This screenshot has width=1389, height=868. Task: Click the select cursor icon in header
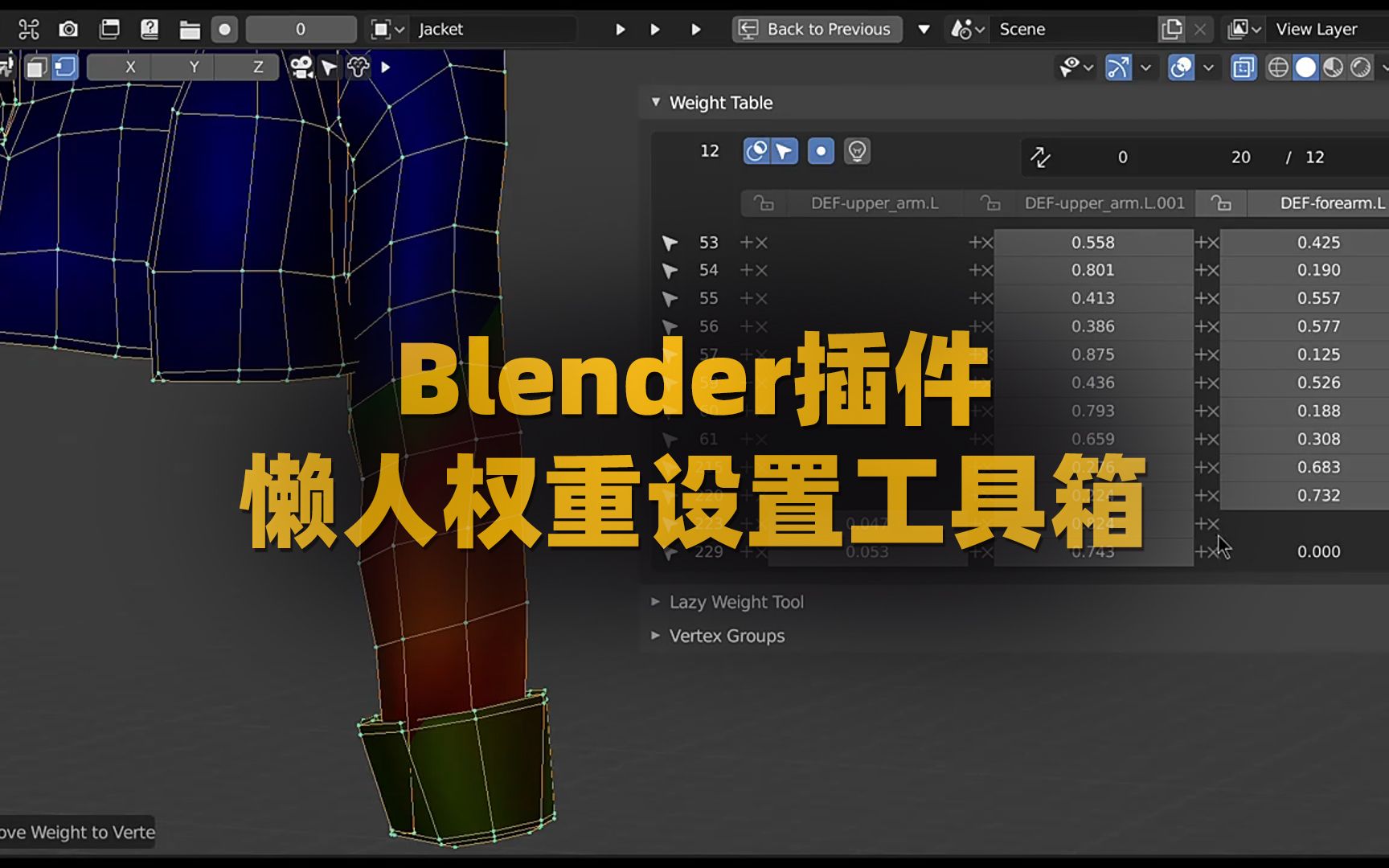329,68
